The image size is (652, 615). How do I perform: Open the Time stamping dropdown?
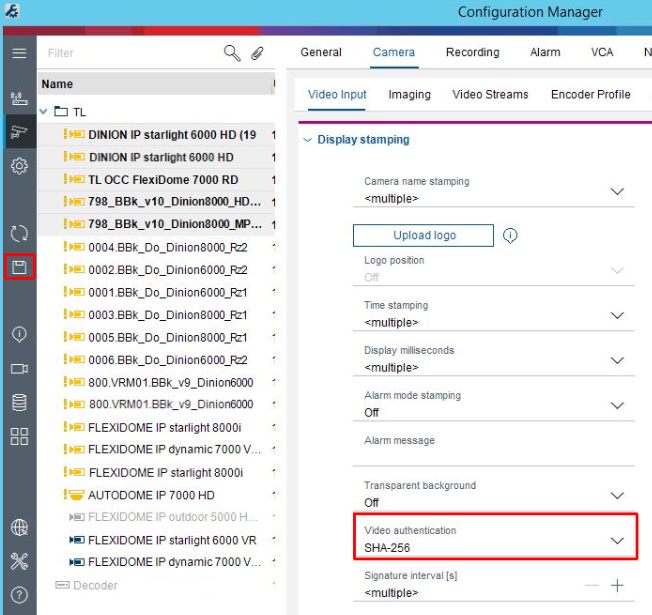tap(617, 315)
